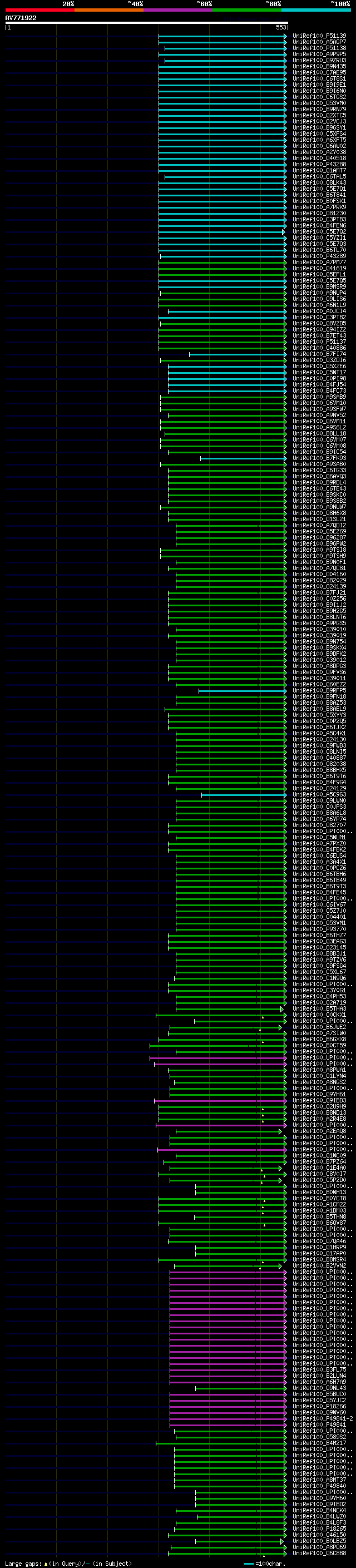
Task: Click the UniRef100_B8LL18 entry
Action: (x=319, y=433)
